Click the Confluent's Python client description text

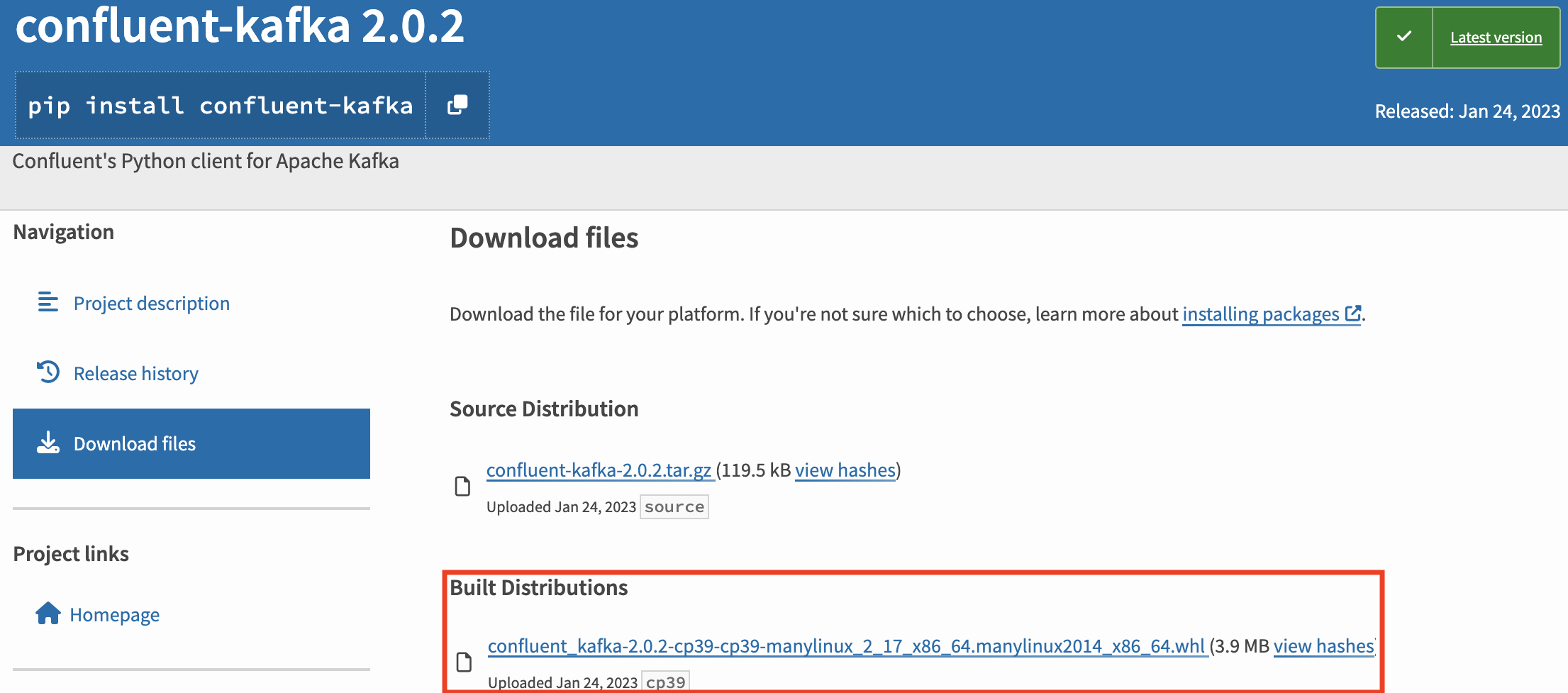coord(206,162)
